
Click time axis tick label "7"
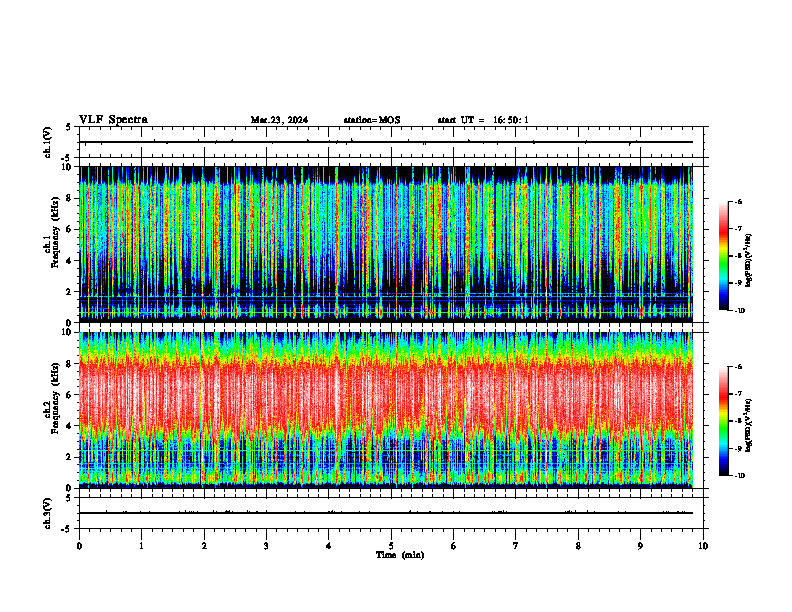click(x=516, y=546)
